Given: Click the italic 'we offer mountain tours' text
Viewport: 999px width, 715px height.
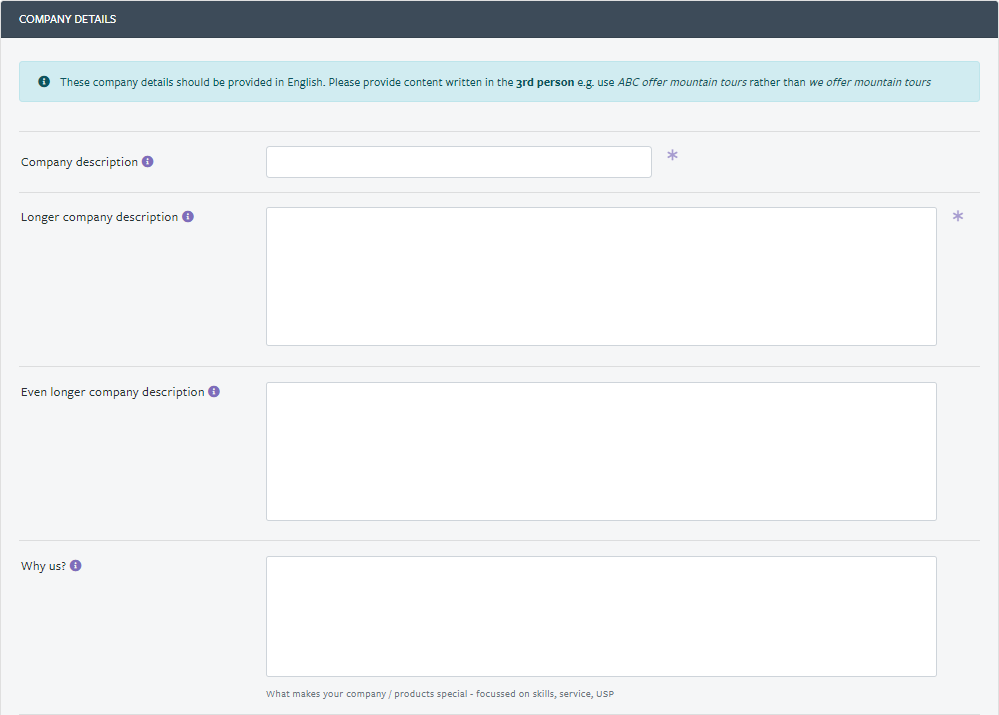Looking at the screenshot, I should (870, 82).
